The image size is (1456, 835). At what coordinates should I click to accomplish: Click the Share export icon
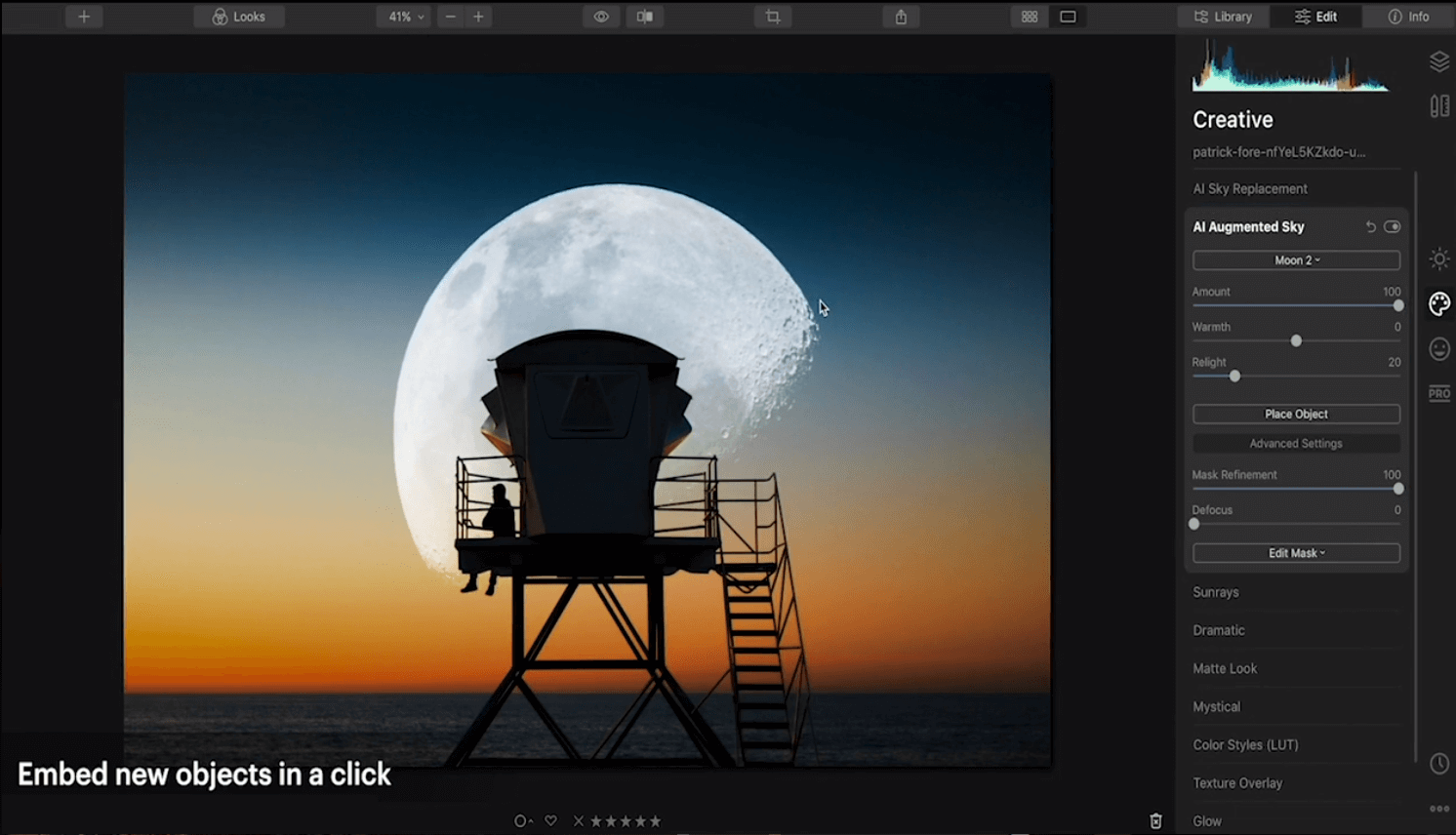[x=901, y=17]
